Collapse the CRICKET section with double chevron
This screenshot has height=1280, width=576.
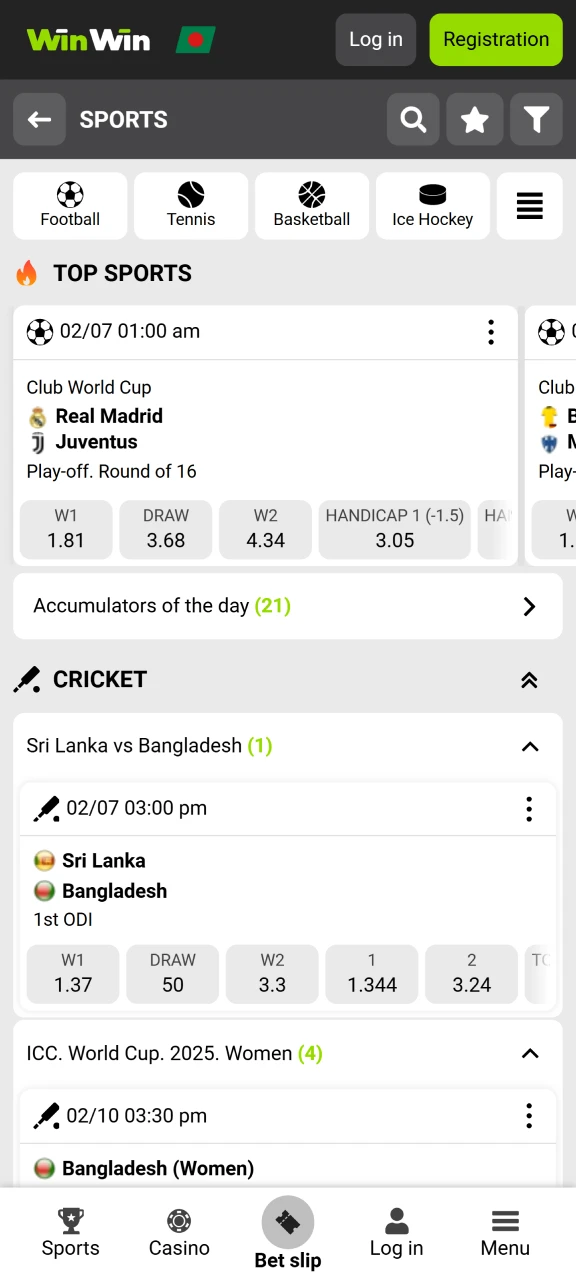pos(529,680)
